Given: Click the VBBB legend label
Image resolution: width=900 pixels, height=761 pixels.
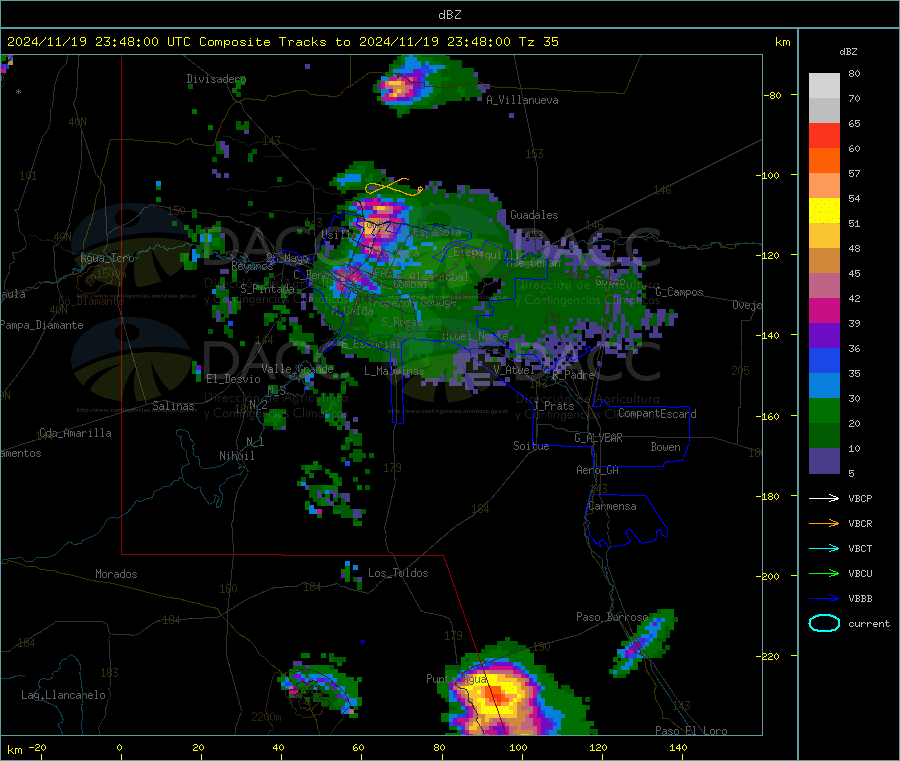Looking at the screenshot, I should click(860, 599).
